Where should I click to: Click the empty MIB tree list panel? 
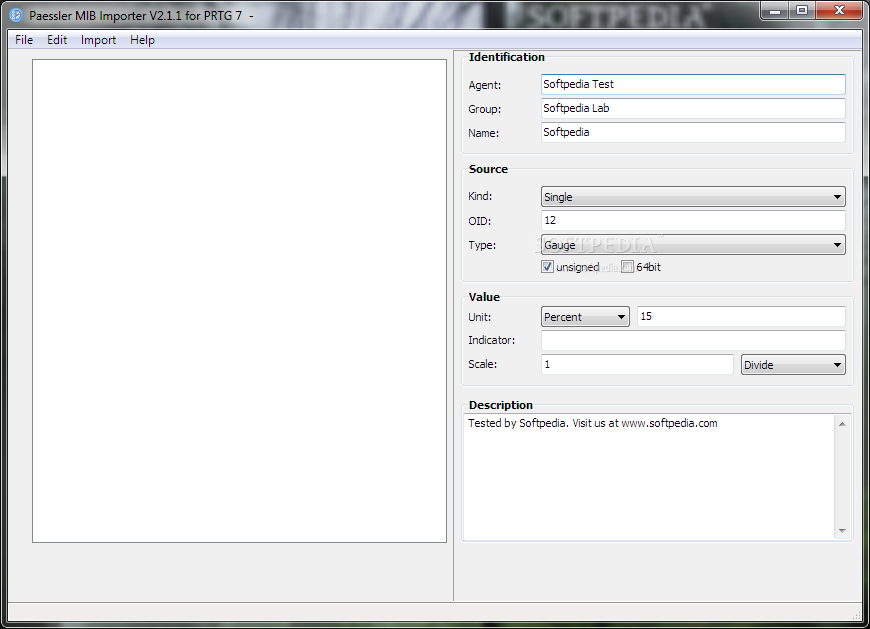point(239,301)
